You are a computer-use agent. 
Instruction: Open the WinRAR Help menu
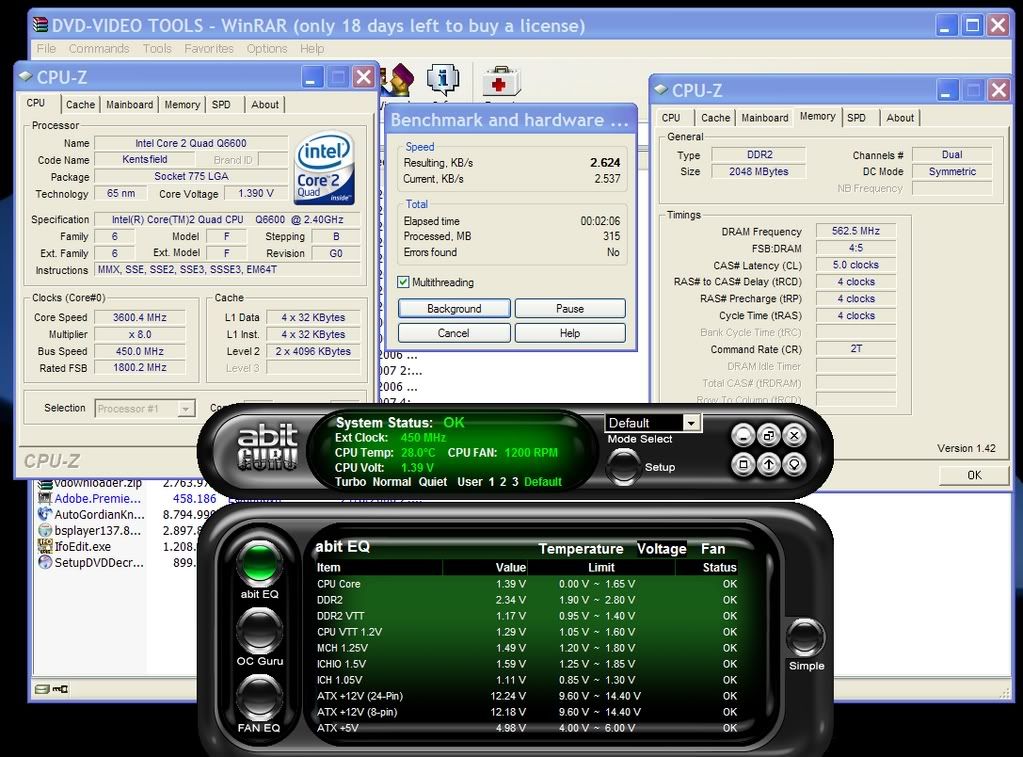(x=312, y=48)
